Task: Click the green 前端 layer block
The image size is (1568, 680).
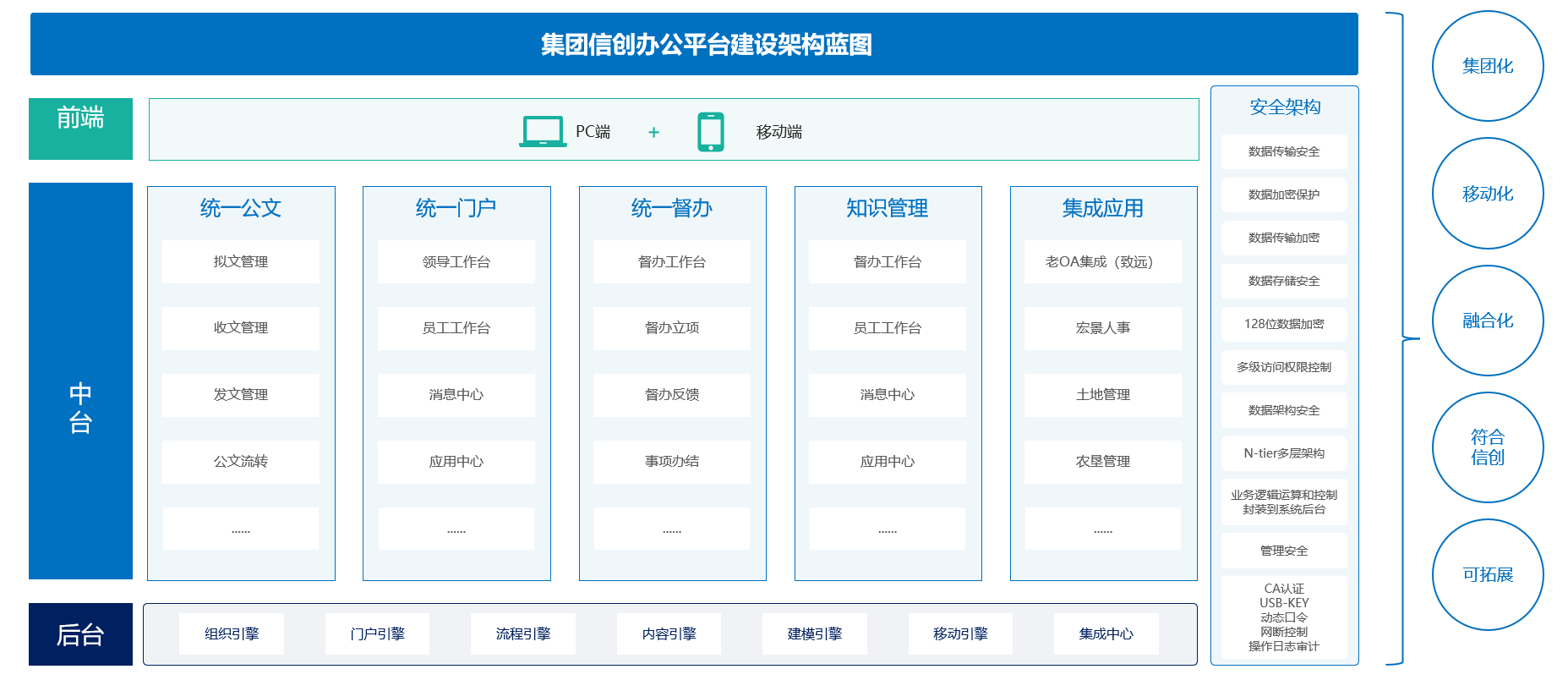Action: (x=80, y=129)
